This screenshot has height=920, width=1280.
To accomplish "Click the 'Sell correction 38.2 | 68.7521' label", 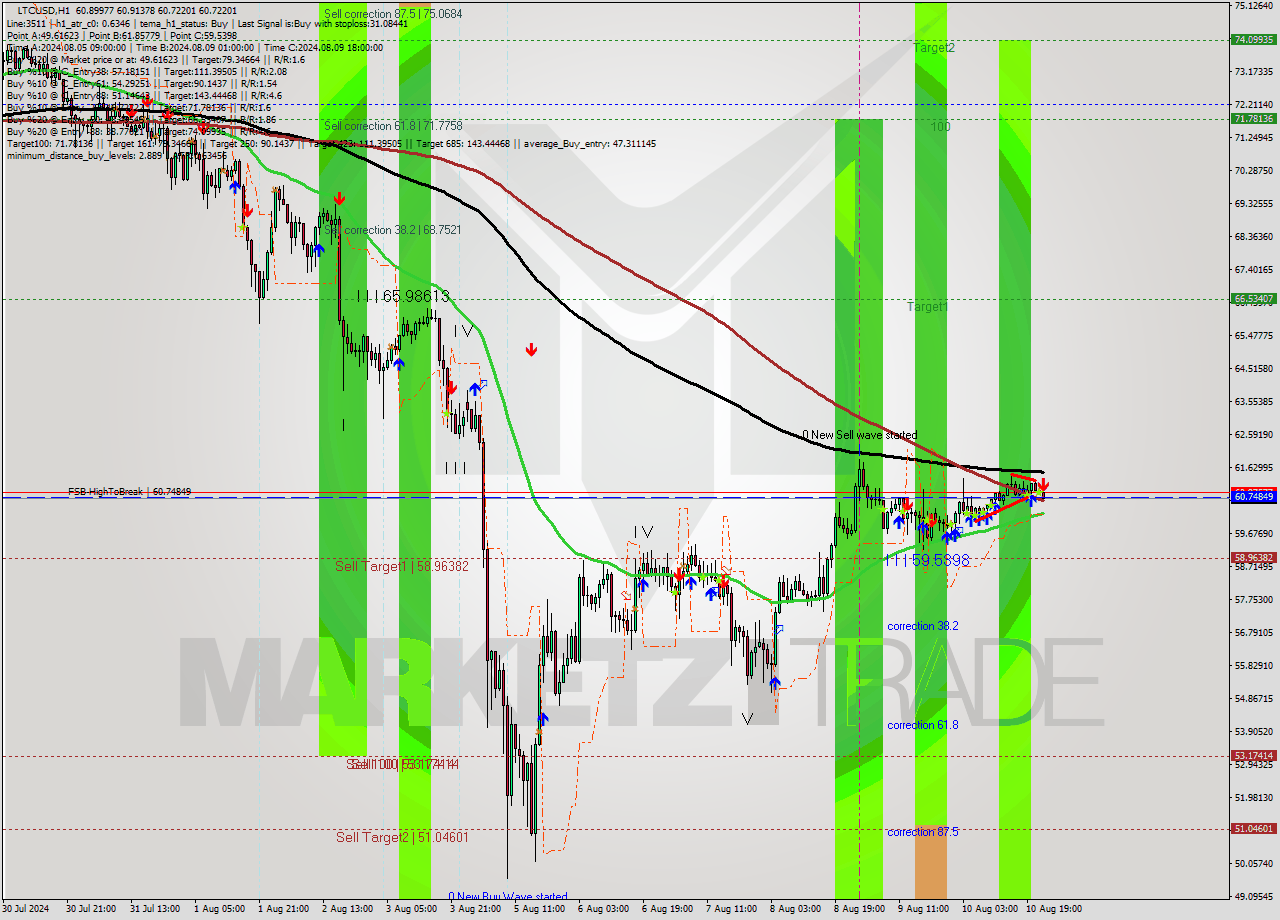I will click(x=393, y=230).
